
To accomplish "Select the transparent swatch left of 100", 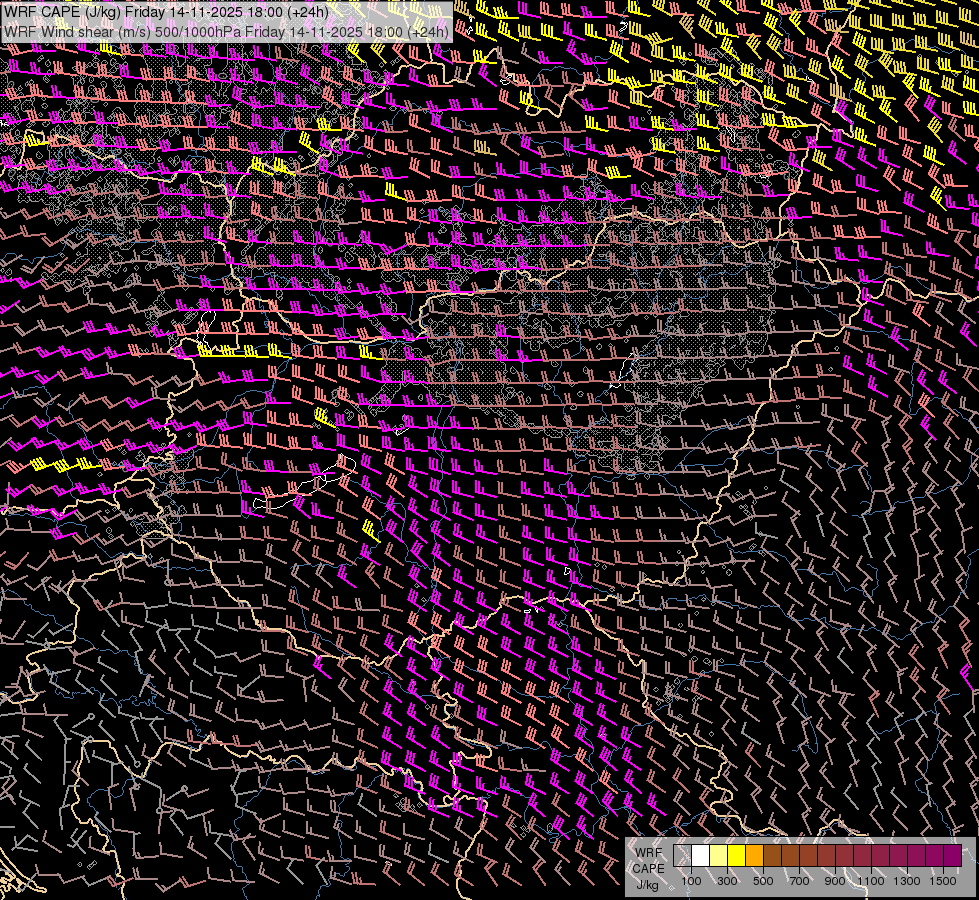I will click(x=682, y=855).
